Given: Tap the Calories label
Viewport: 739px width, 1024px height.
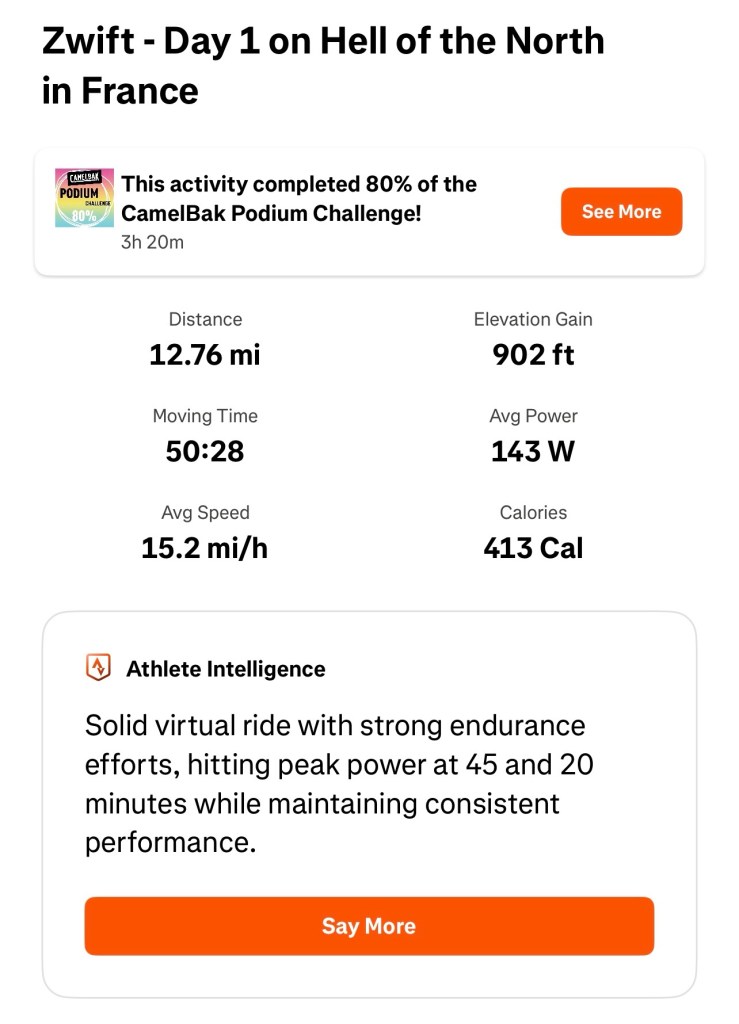Looking at the screenshot, I should (533, 513).
